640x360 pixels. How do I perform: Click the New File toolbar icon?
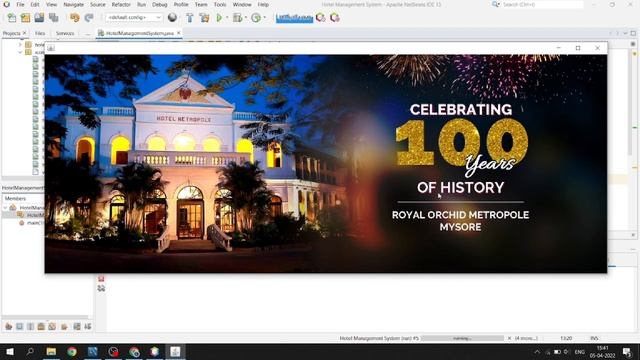tap(12, 18)
